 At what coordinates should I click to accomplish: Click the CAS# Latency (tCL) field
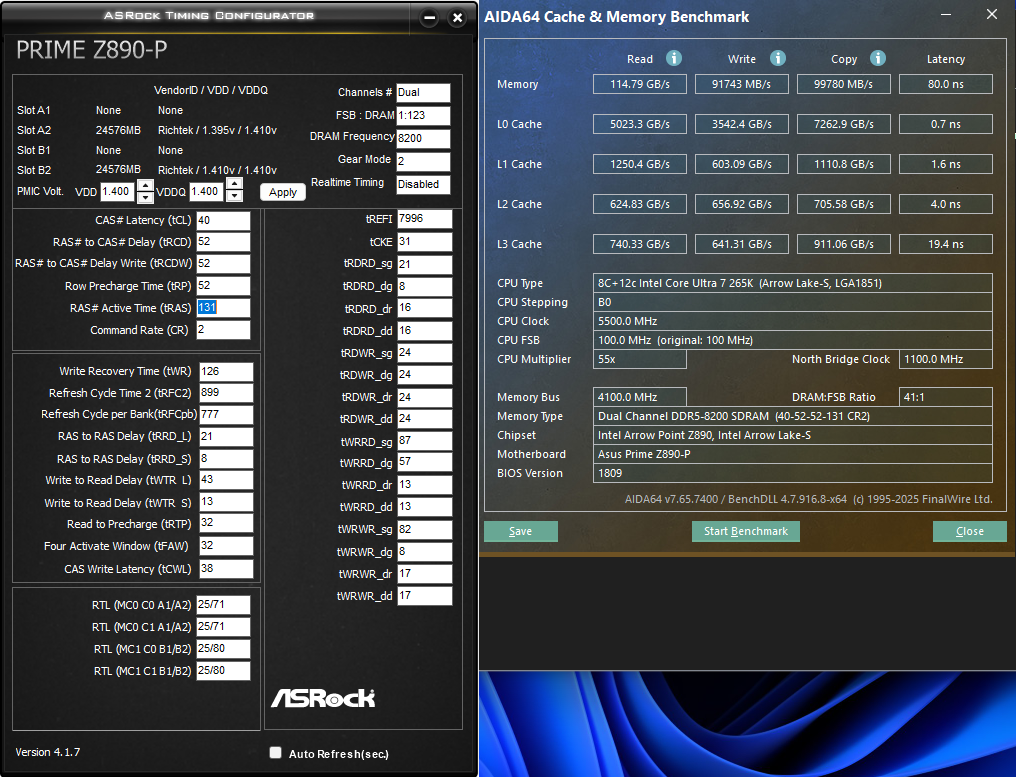coord(223,220)
